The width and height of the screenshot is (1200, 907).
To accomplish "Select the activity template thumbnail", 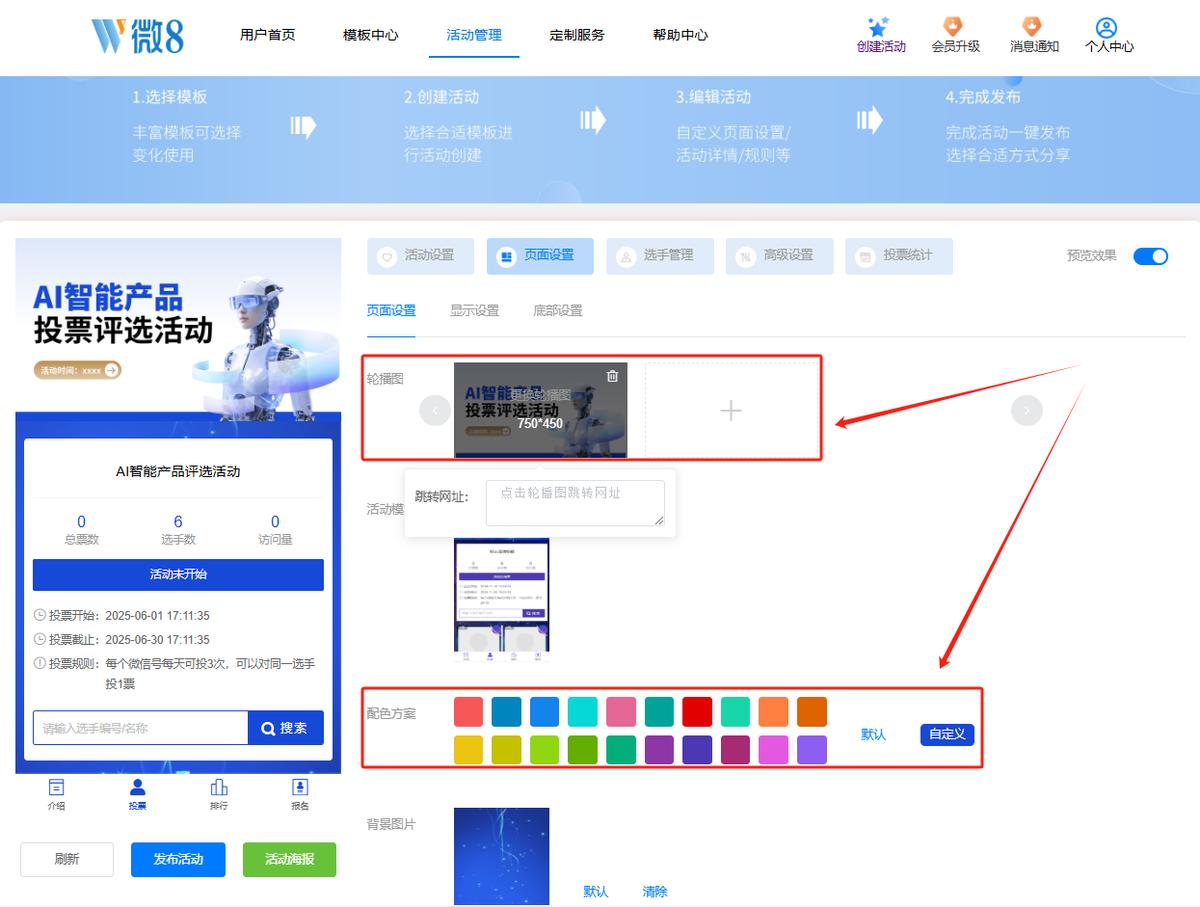I will pos(501,600).
